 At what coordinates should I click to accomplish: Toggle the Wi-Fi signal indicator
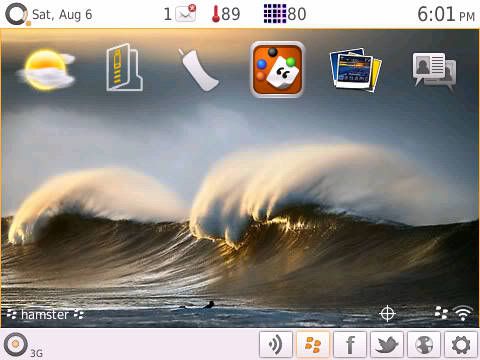coord(464,313)
